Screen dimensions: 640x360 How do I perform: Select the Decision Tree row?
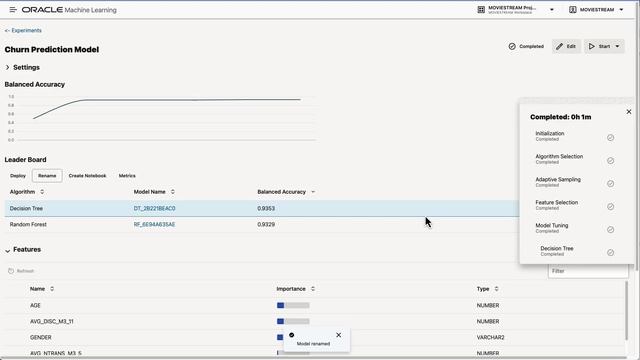pyautogui.click(x=262, y=209)
